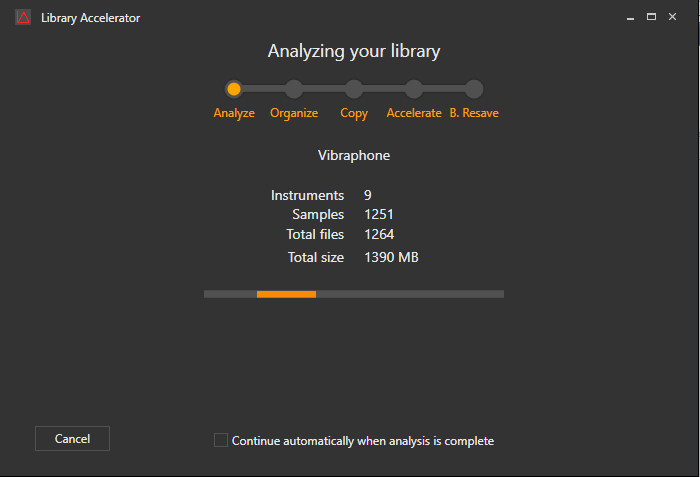Click the Samples value 1251
The width and height of the screenshot is (700, 477).
[x=379, y=214]
